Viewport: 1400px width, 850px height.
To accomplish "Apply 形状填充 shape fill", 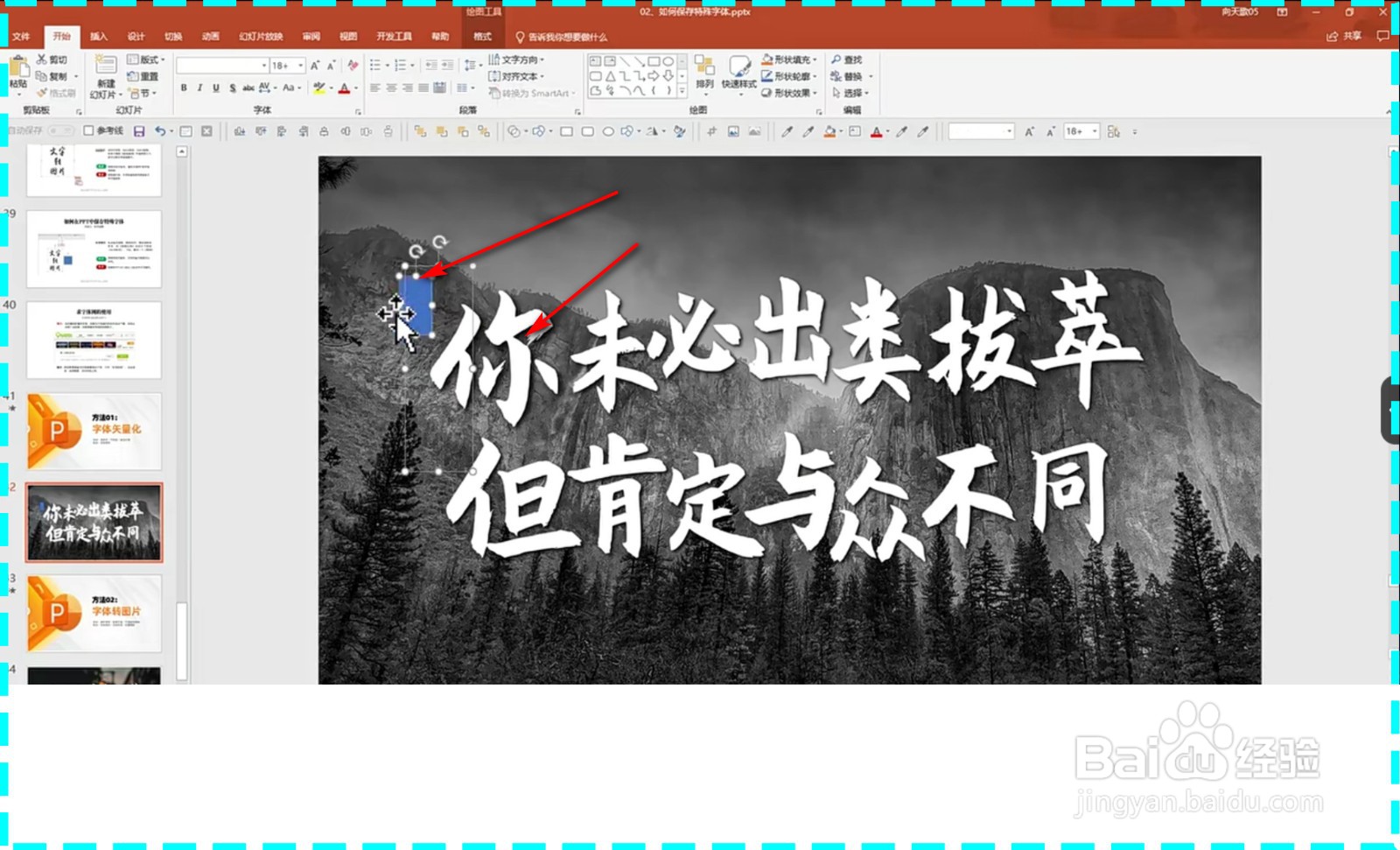I will [x=787, y=60].
